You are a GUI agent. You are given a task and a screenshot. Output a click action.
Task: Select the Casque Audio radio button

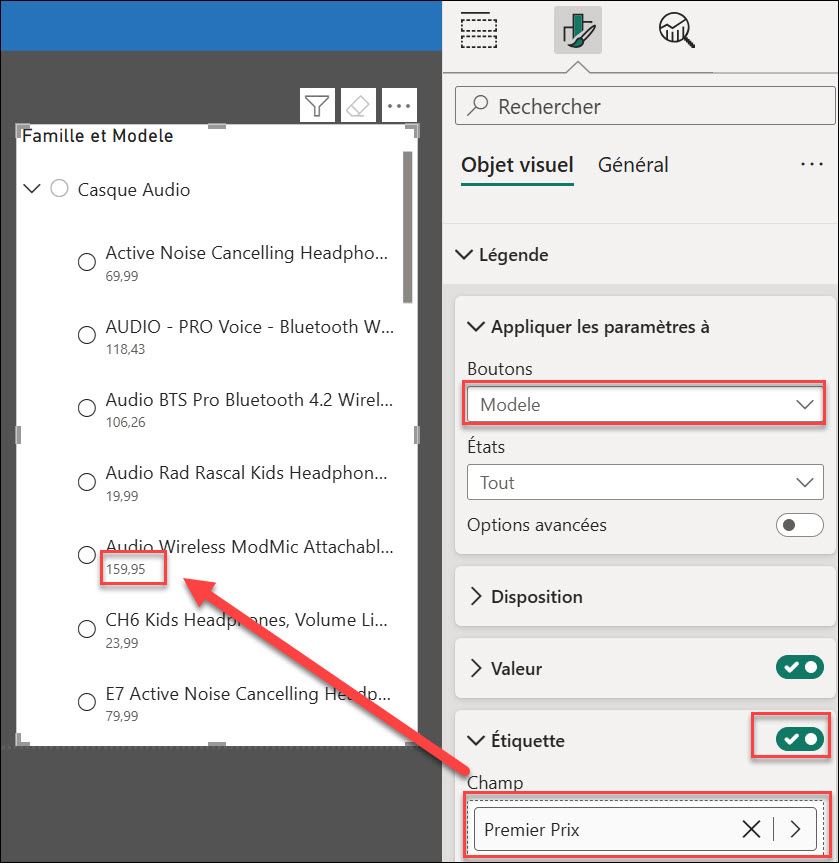coord(60,189)
